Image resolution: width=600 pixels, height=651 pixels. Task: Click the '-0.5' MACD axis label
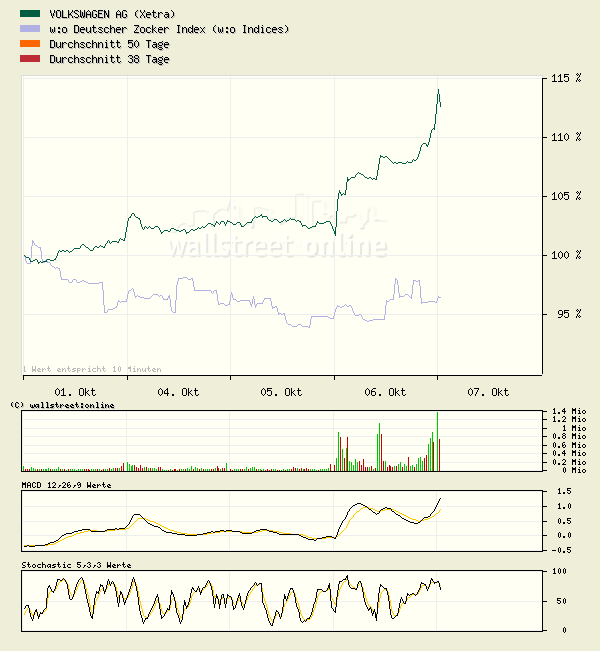562,550
